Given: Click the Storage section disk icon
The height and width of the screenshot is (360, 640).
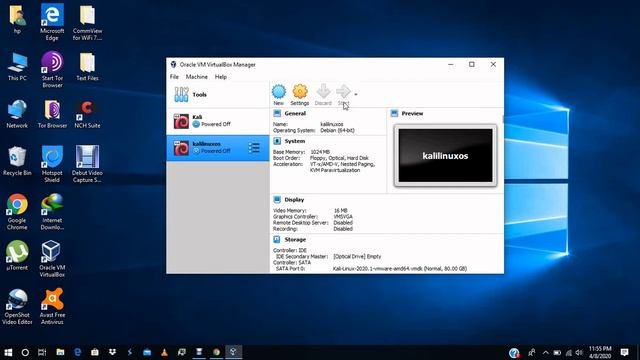Looking at the screenshot, I should pos(277,239).
